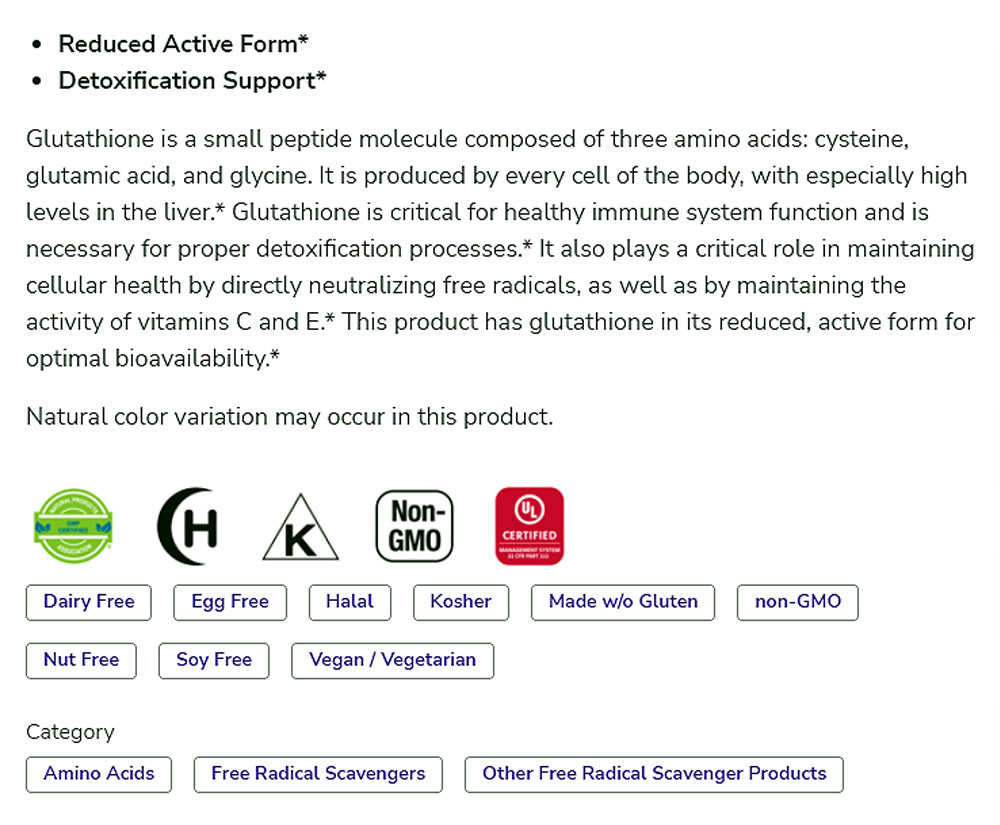Click the Halal crescent H certification icon

187,526
